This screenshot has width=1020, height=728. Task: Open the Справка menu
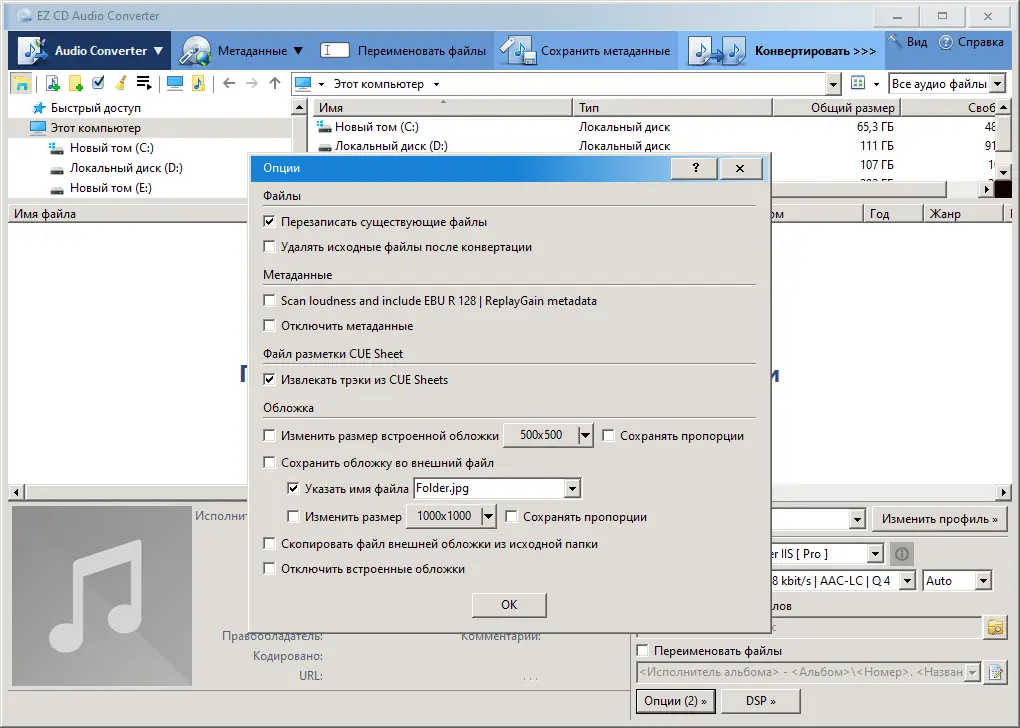click(972, 42)
